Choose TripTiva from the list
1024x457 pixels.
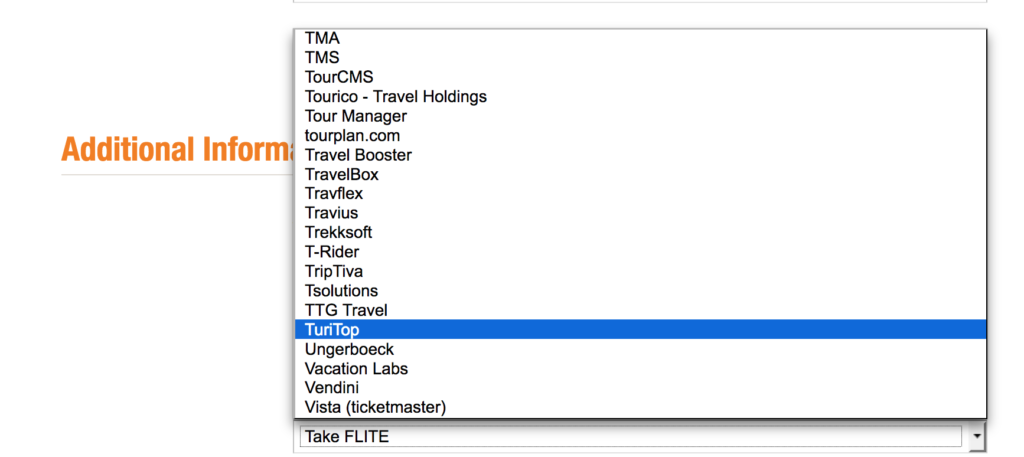334,271
